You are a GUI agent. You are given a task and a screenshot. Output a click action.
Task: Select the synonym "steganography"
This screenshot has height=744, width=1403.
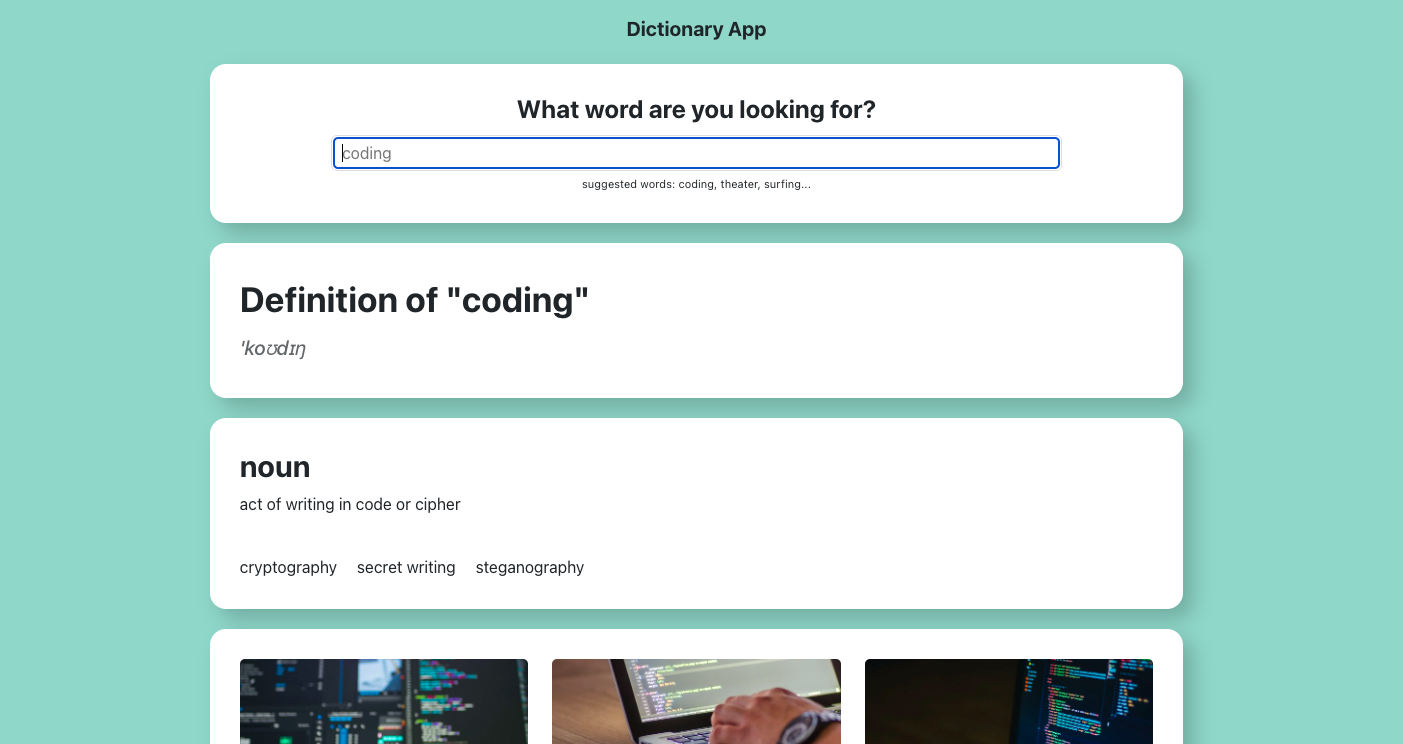tap(530, 567)
